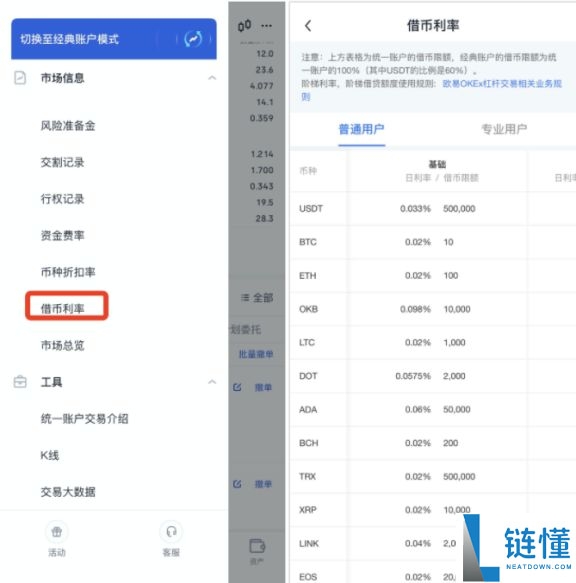Select the ADA row

point(433,409)
